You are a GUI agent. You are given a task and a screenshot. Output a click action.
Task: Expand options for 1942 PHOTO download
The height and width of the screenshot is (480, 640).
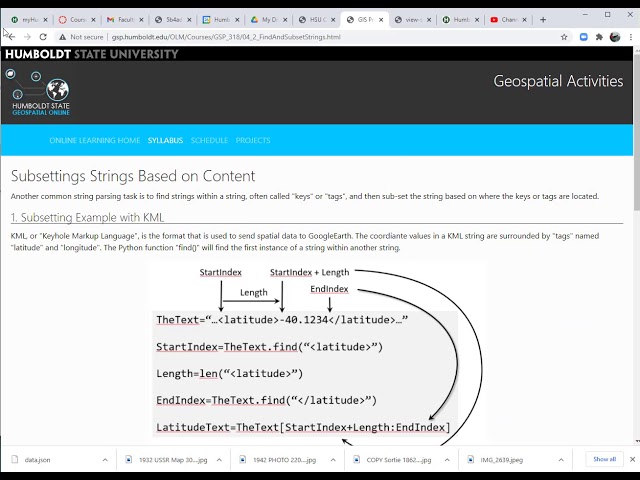pos(333,460)
